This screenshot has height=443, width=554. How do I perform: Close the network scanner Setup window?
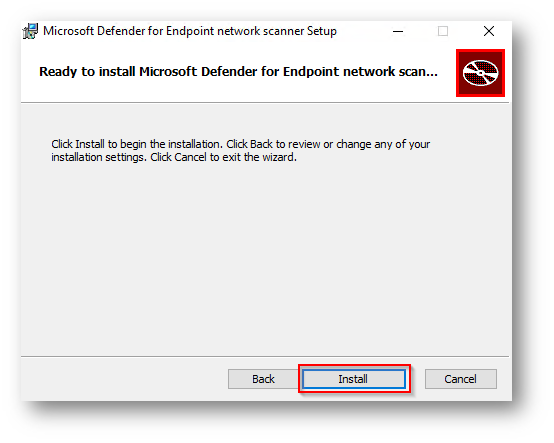[x=489, y=31]
